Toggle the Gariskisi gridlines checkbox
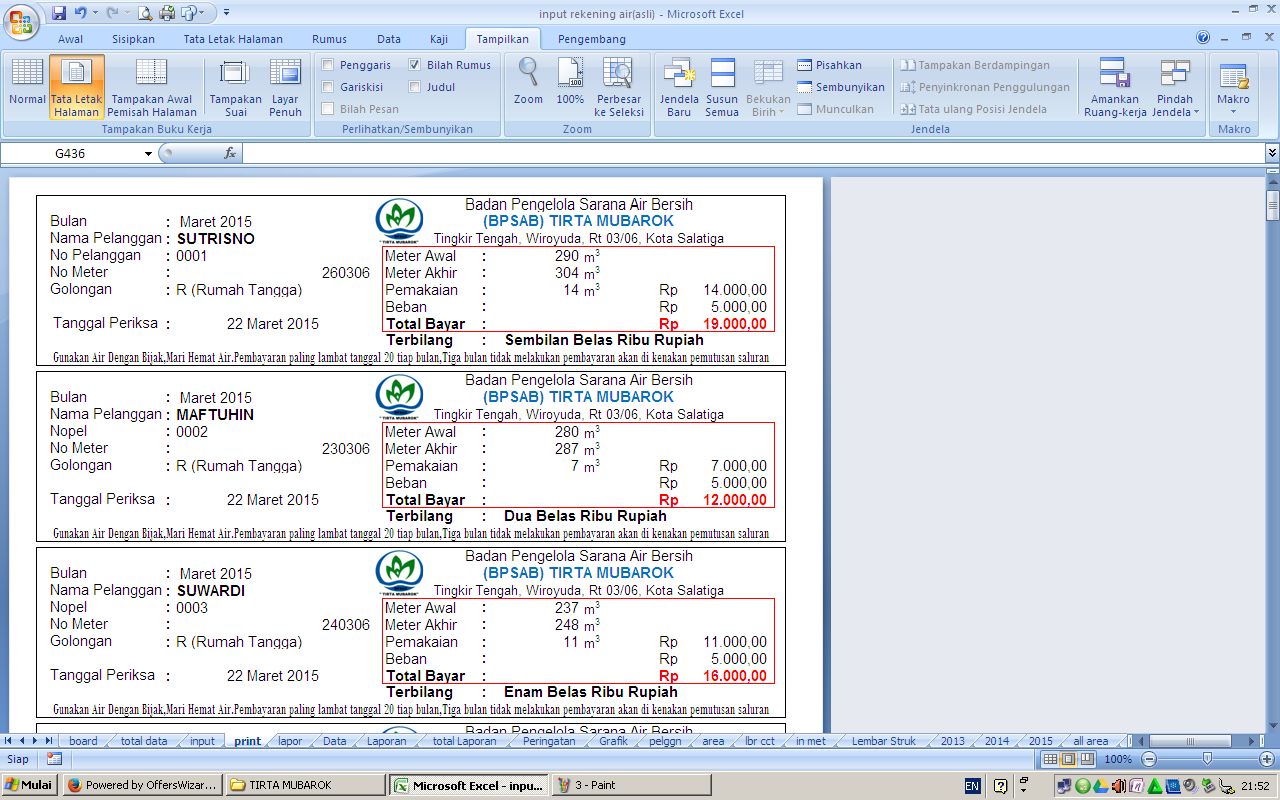This screenshot has height=800, width=1280. click(328, 87)
